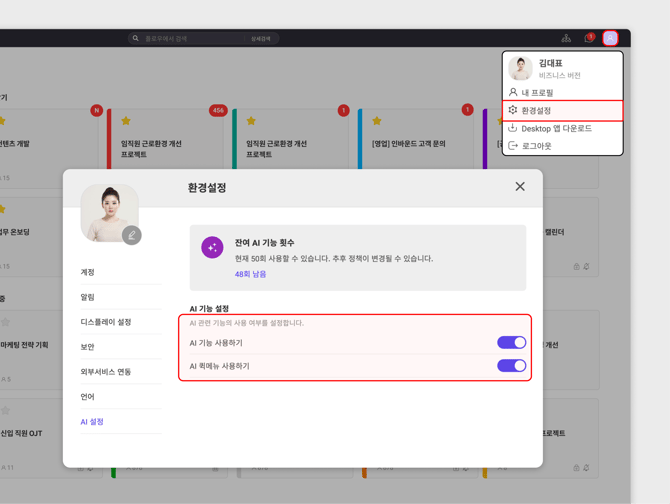This screenshot has height=504, width=670.
Task: Click the profile avatar icon in top bar
Action: click(x=610, y=38)
